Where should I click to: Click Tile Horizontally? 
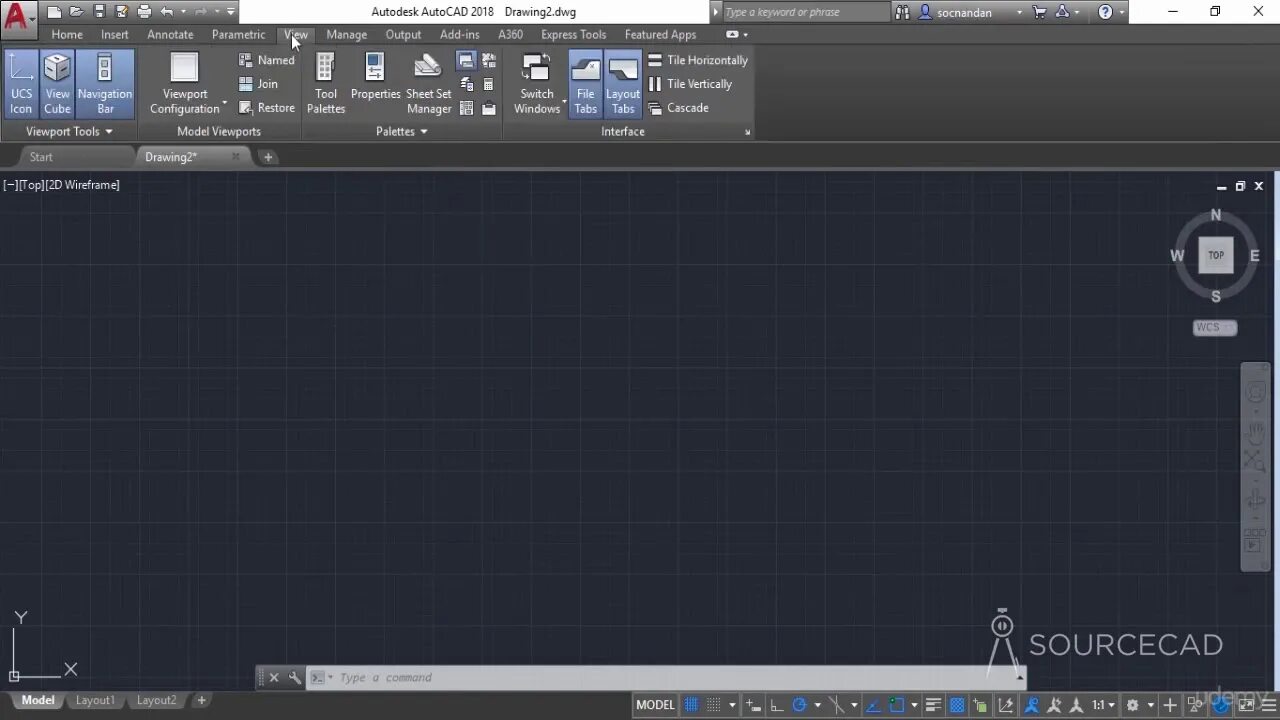[x=697, y=60]
